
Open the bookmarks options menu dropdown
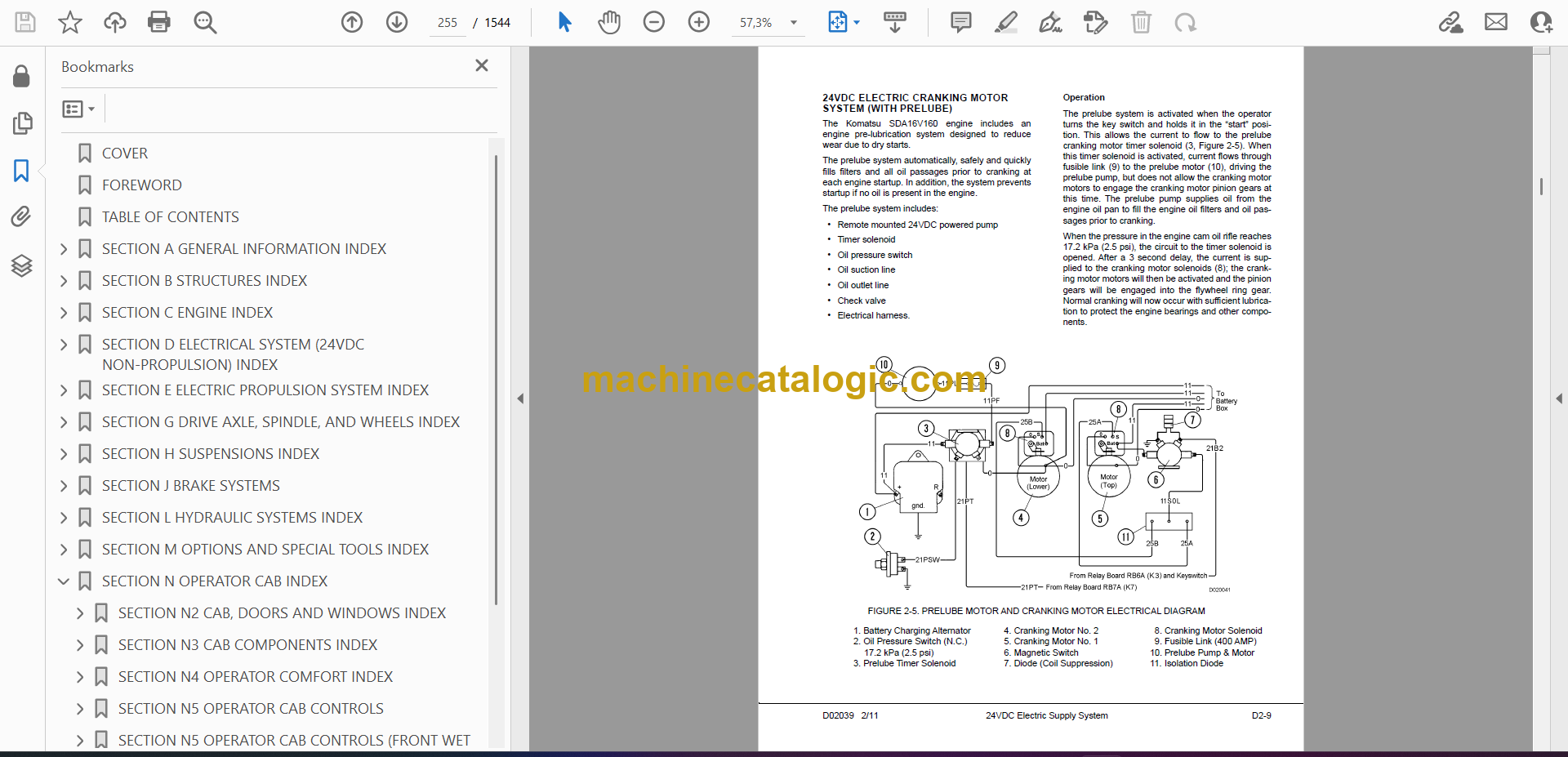(78, 109)
